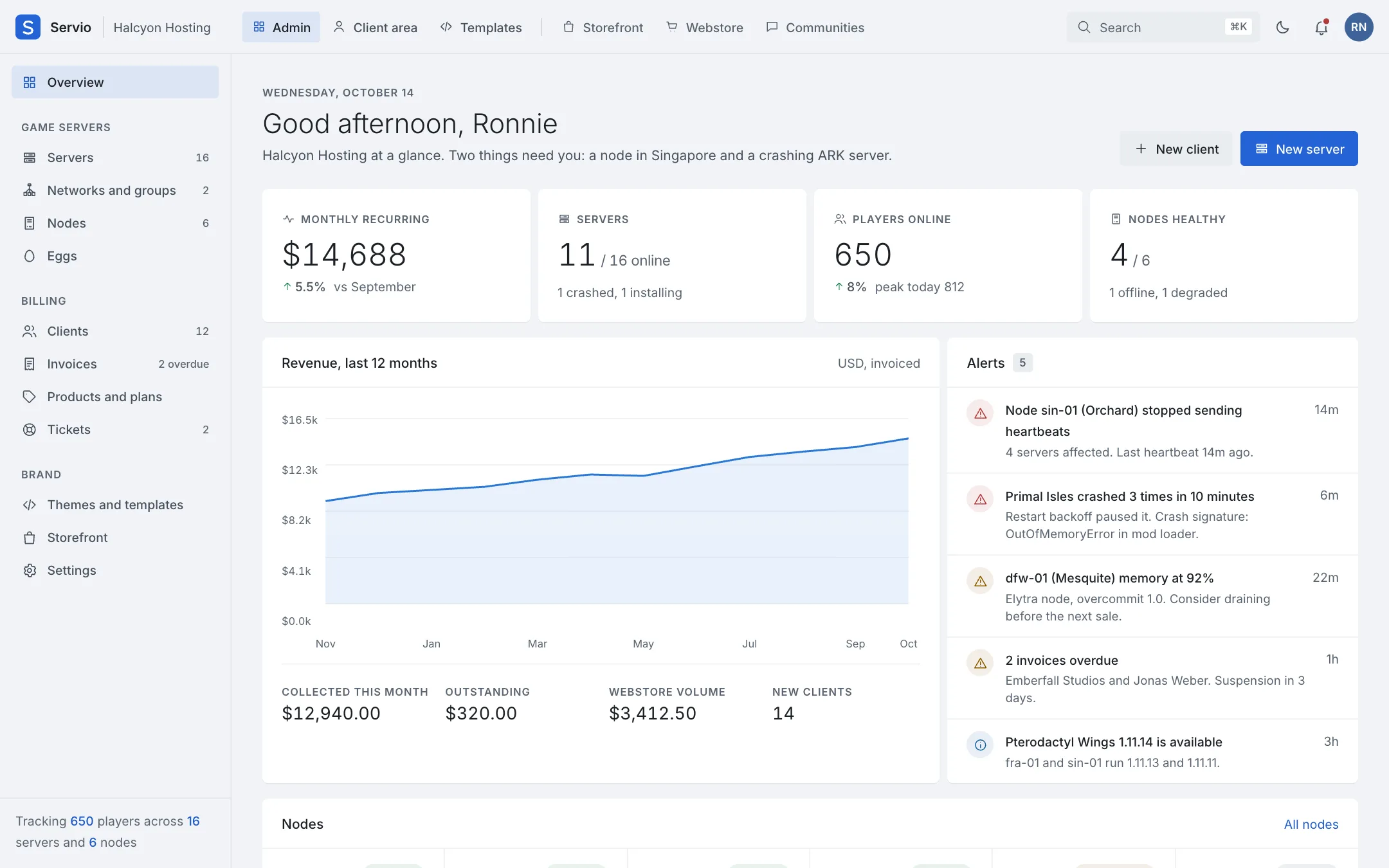Click the Themes and templates code icon

click(30, 505)
